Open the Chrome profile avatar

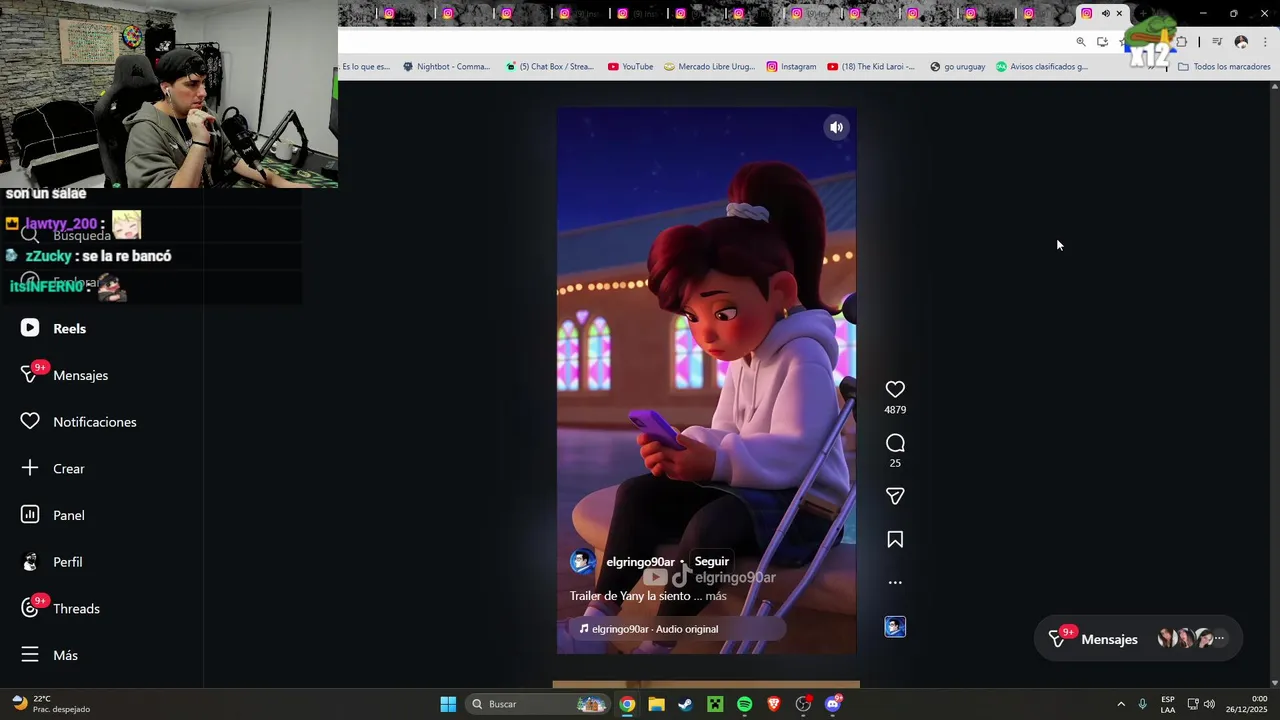pyautogui.click(x=1241, y=42)
